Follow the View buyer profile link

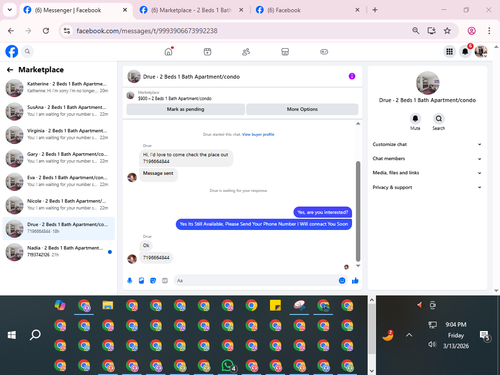click(x=258, y=135)
